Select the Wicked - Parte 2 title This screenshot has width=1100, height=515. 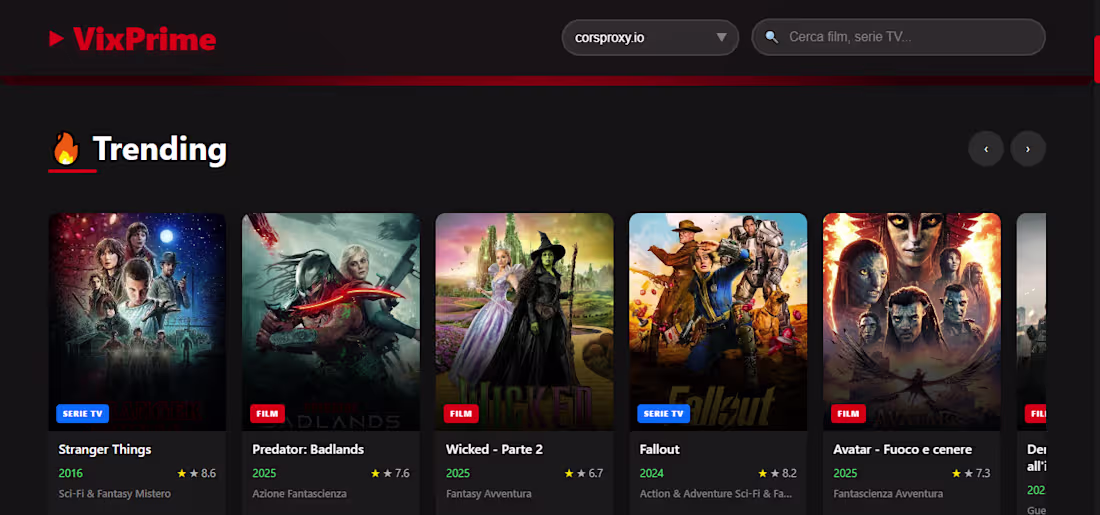[x=495, y=449]
